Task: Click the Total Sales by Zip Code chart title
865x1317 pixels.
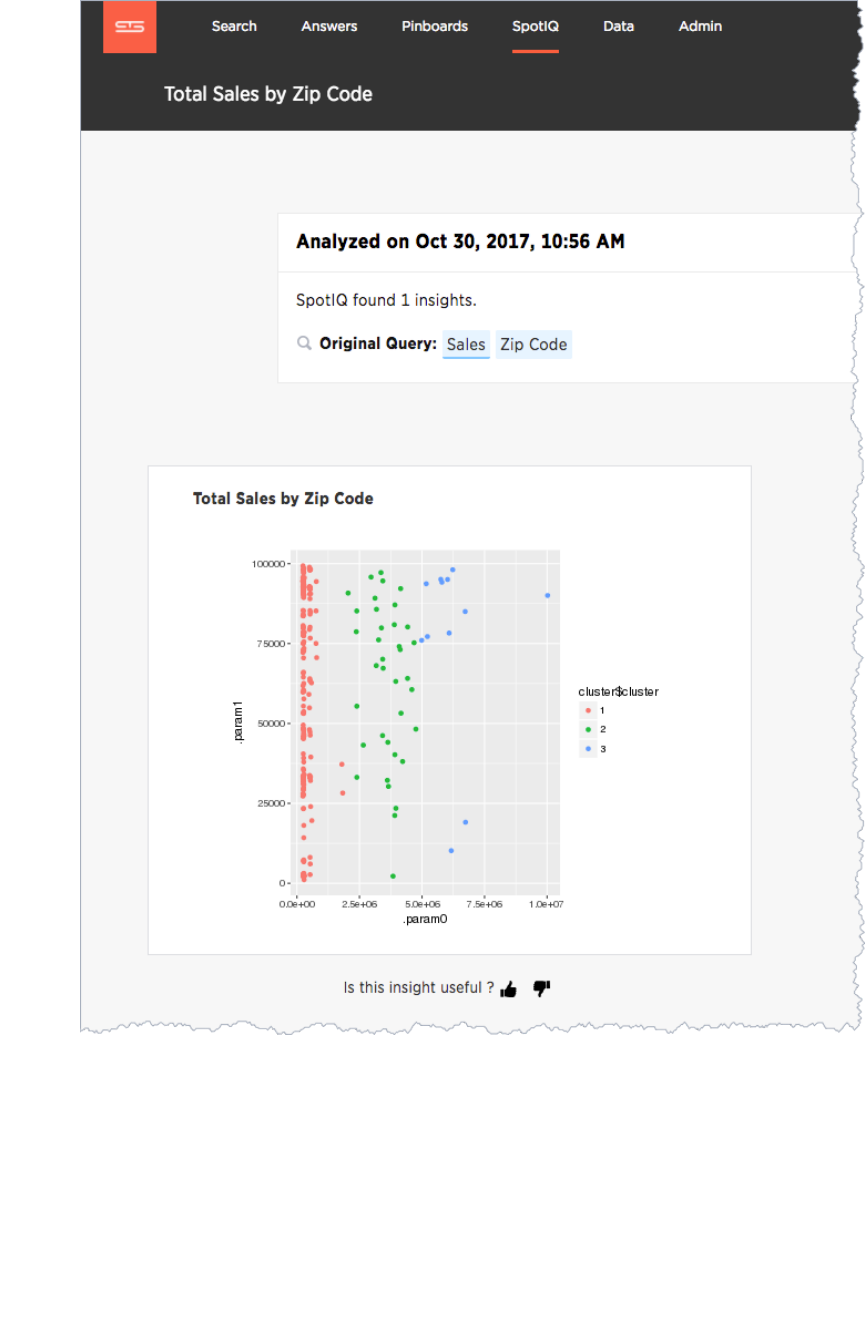Action: pyautogui.click(x=283, y=498)
